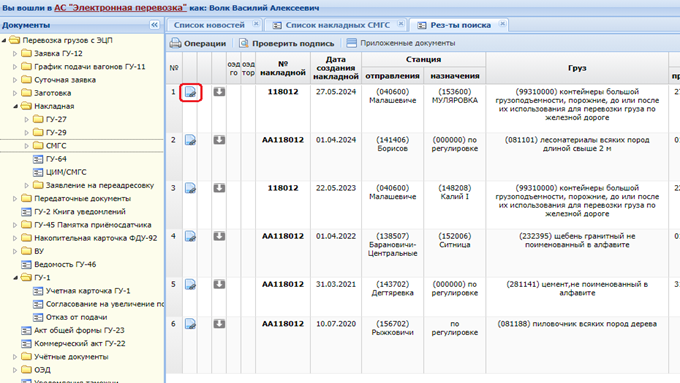This screenshot has width=680, height=383.
Task: Close the Список новостей tab
Action: click(256, 24)
